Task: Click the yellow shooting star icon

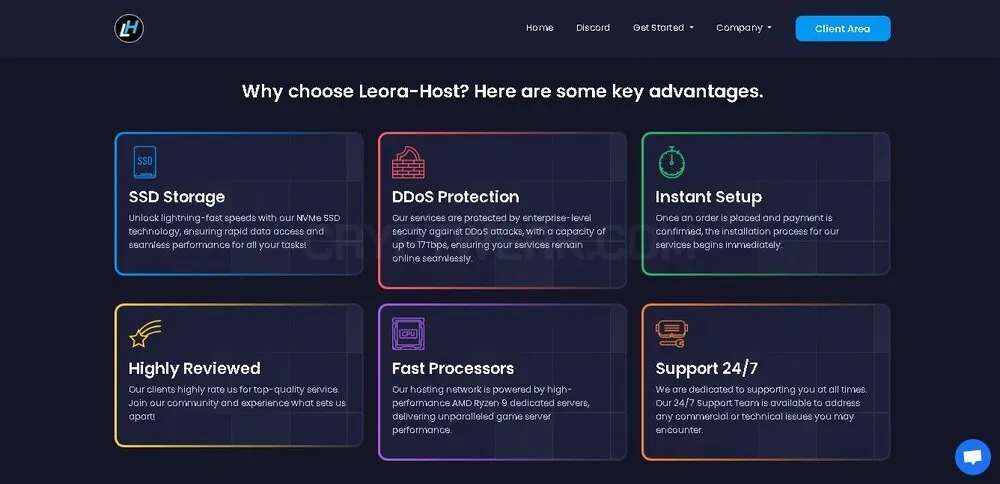Action: [145, 334]
